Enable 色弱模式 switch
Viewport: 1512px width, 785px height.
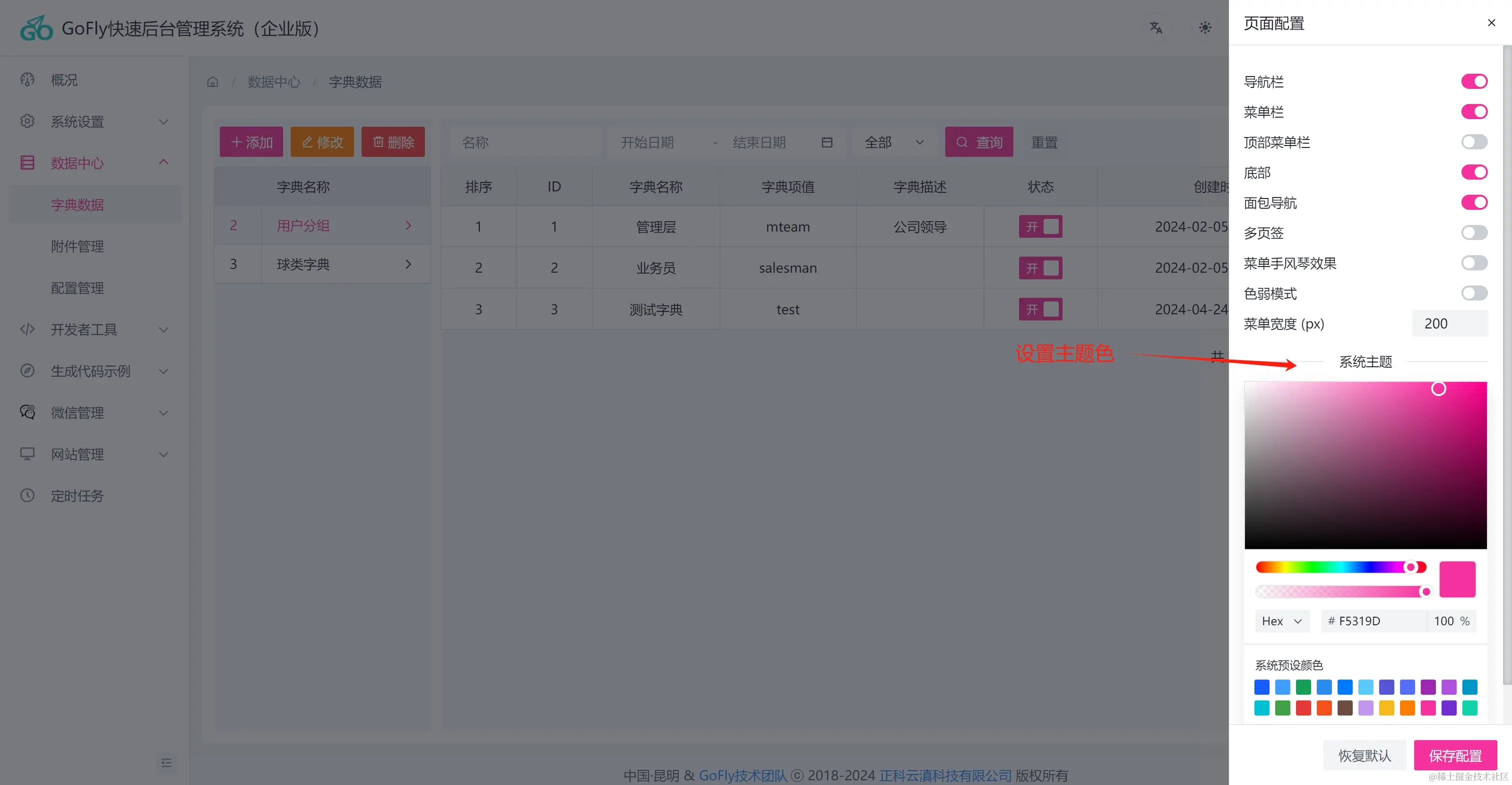[x=1474, y=293]
